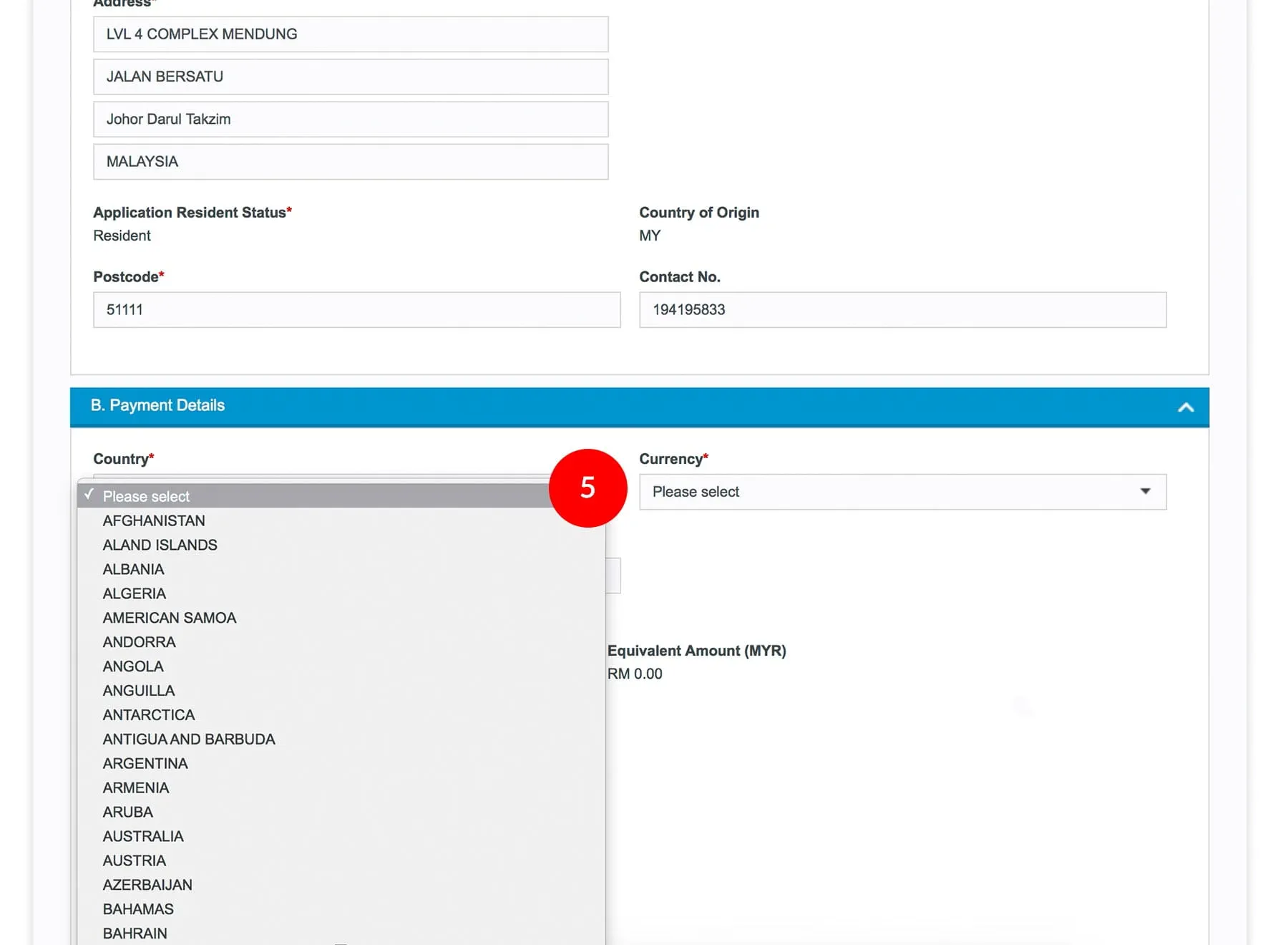Screen dimensions: 1288x945
Task: Click the Contact No. input field
Action: click(x=902, y=310)
